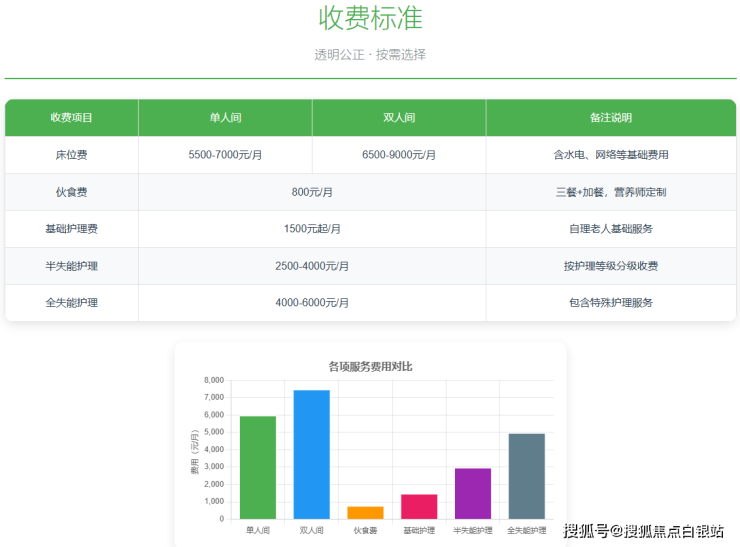Select the 床位费 row label

pos(72,155)
